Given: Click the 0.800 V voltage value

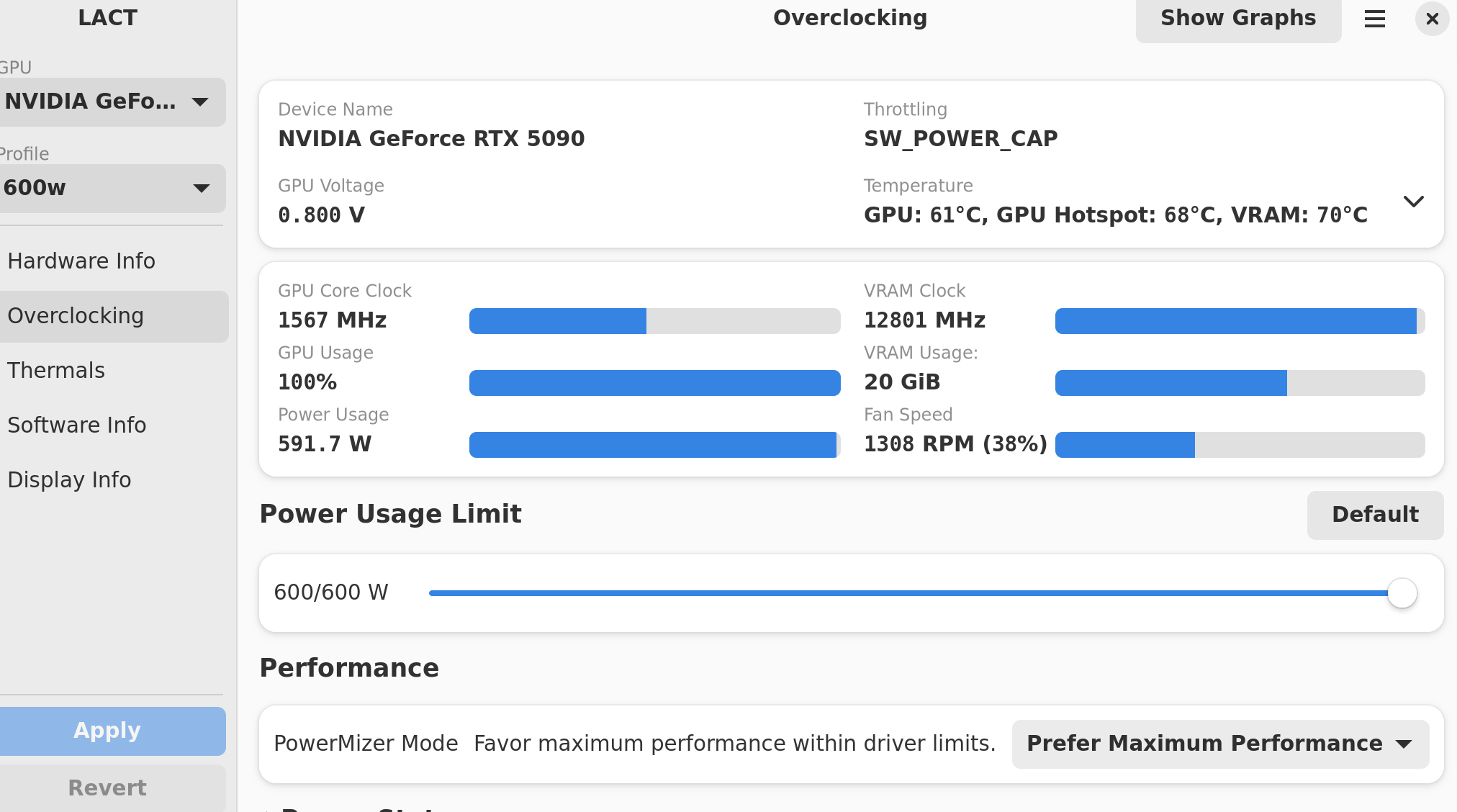Looking at the screenshot, I should (x=321, y=215).
